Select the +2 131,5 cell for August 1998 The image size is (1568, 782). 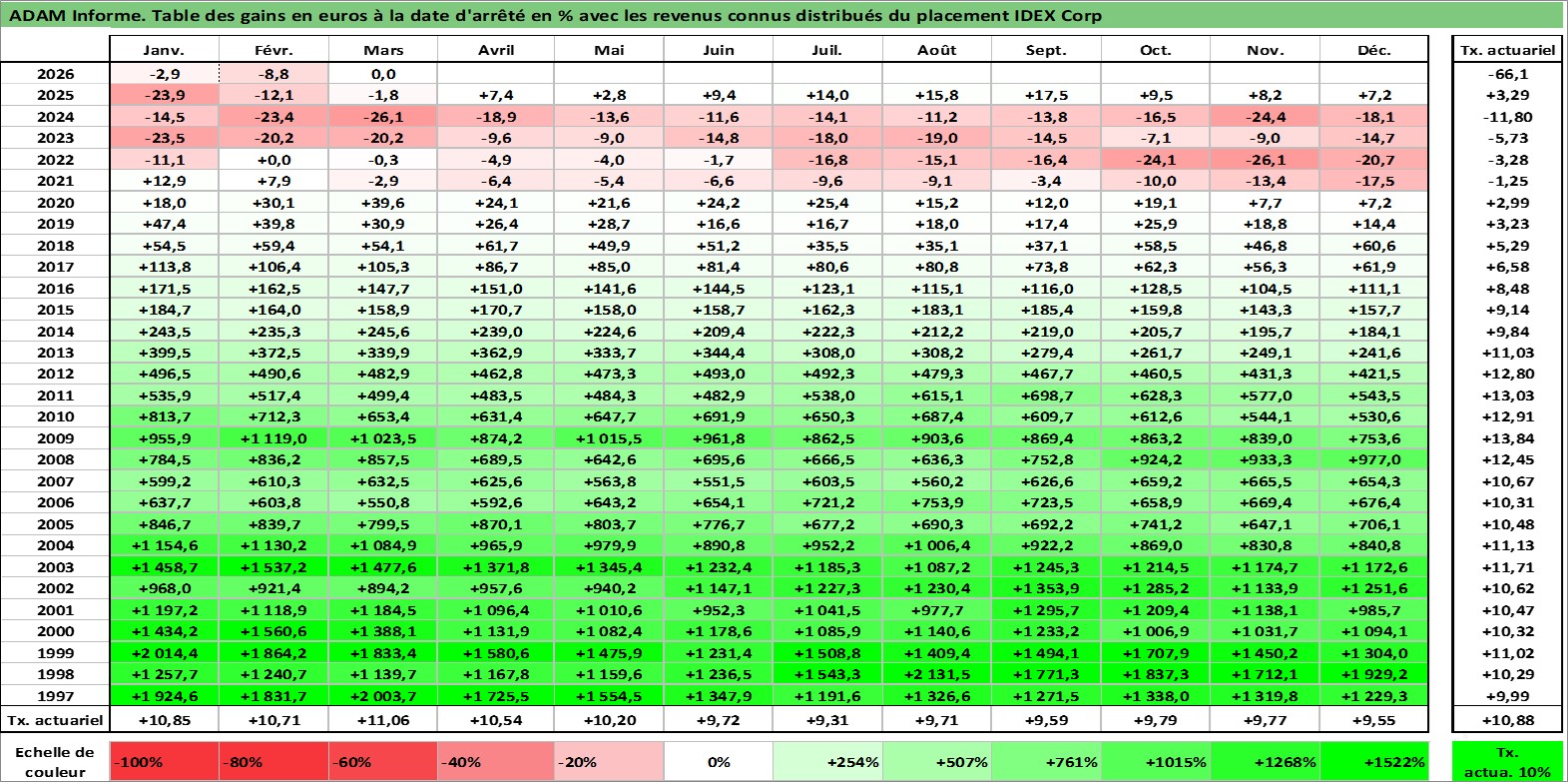click(x=936, y=674)
